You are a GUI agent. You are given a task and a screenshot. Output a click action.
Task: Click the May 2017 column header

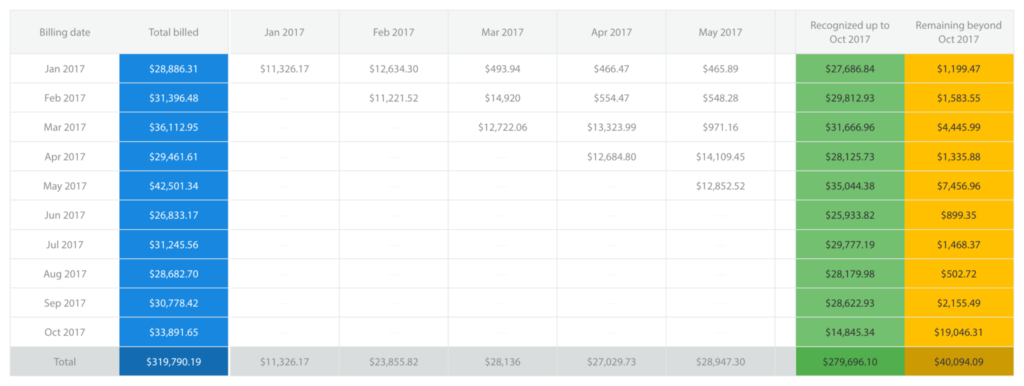pyautogui.click(x=720, y=32)
